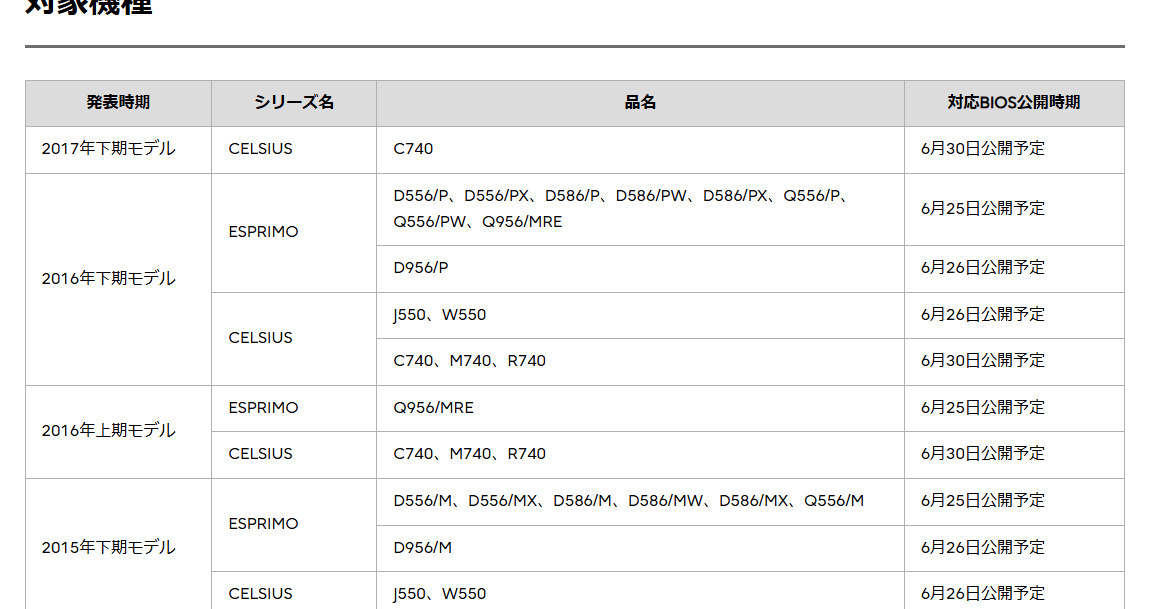Click the 2016年上期 Q956/MRE product cell
1163x609 pixels.
coord(640,409)
